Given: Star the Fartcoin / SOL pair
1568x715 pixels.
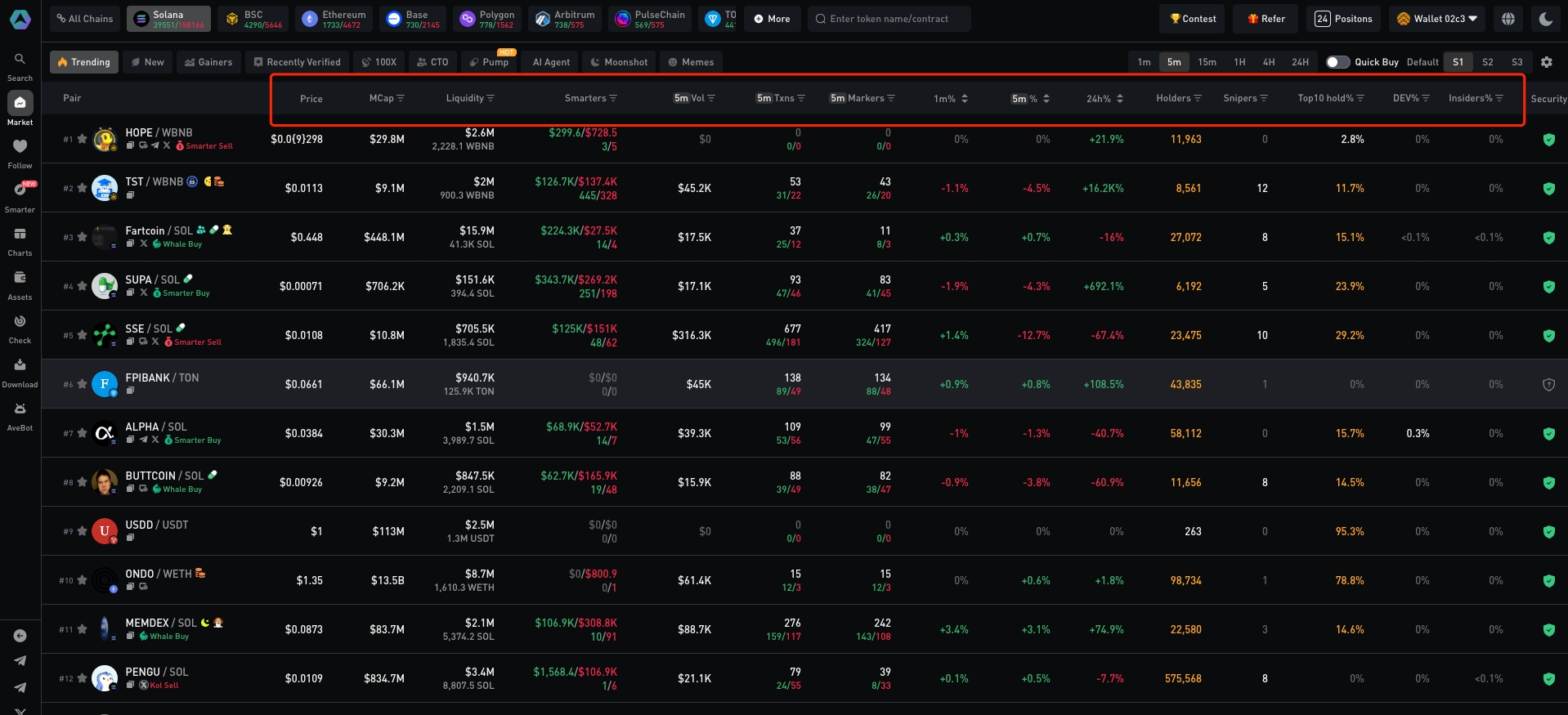Looking at the screenshot, I should (82, 237).
